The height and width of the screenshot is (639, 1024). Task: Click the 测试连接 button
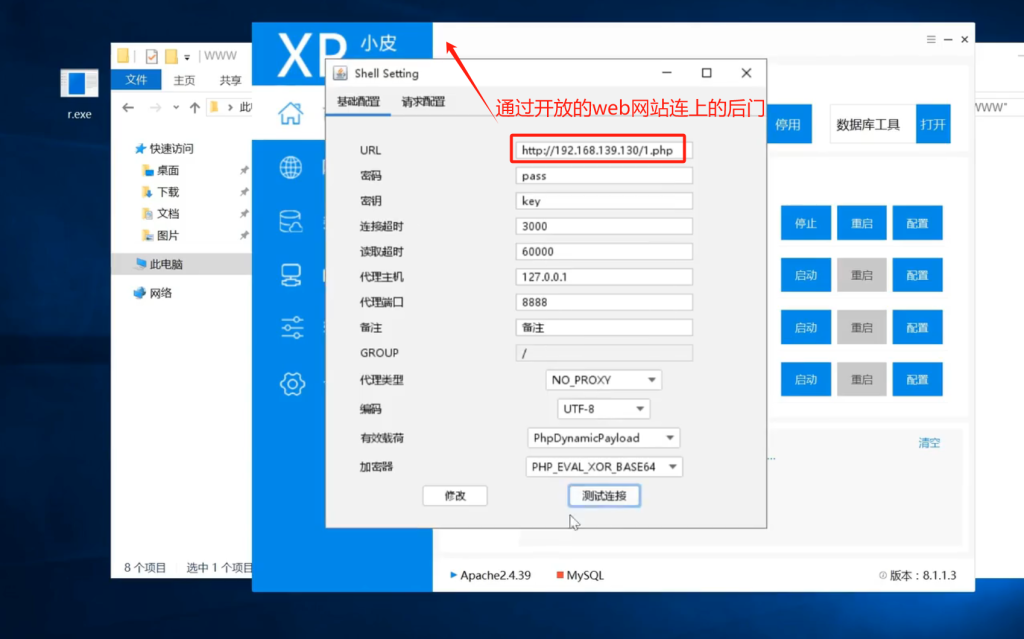pos(604,496)
